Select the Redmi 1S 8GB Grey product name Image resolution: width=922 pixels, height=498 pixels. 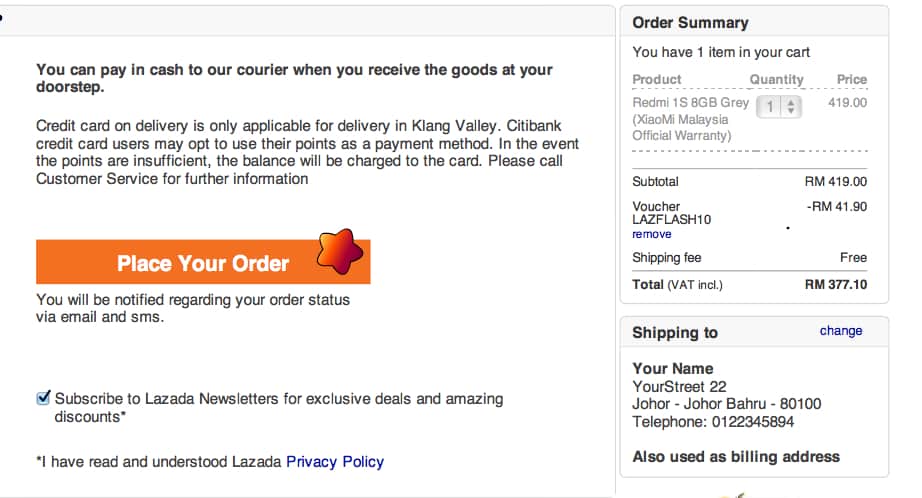[690, 102]
